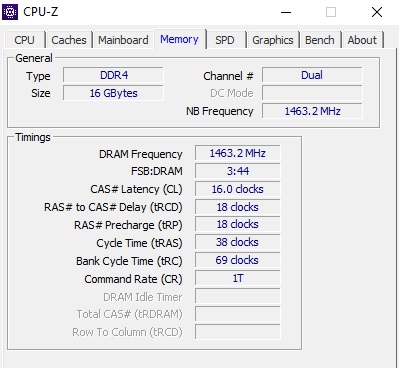Screen dimensions: 399x368
Task: Click the memory Type field showing DDR4
Action: pyautogui.click(x=113, y=75)
